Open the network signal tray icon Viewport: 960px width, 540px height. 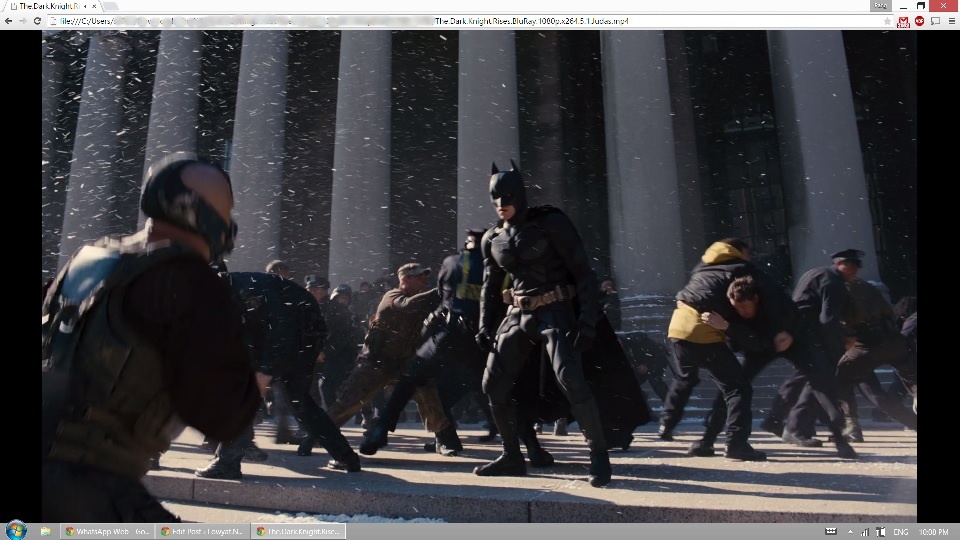(864, 531)
